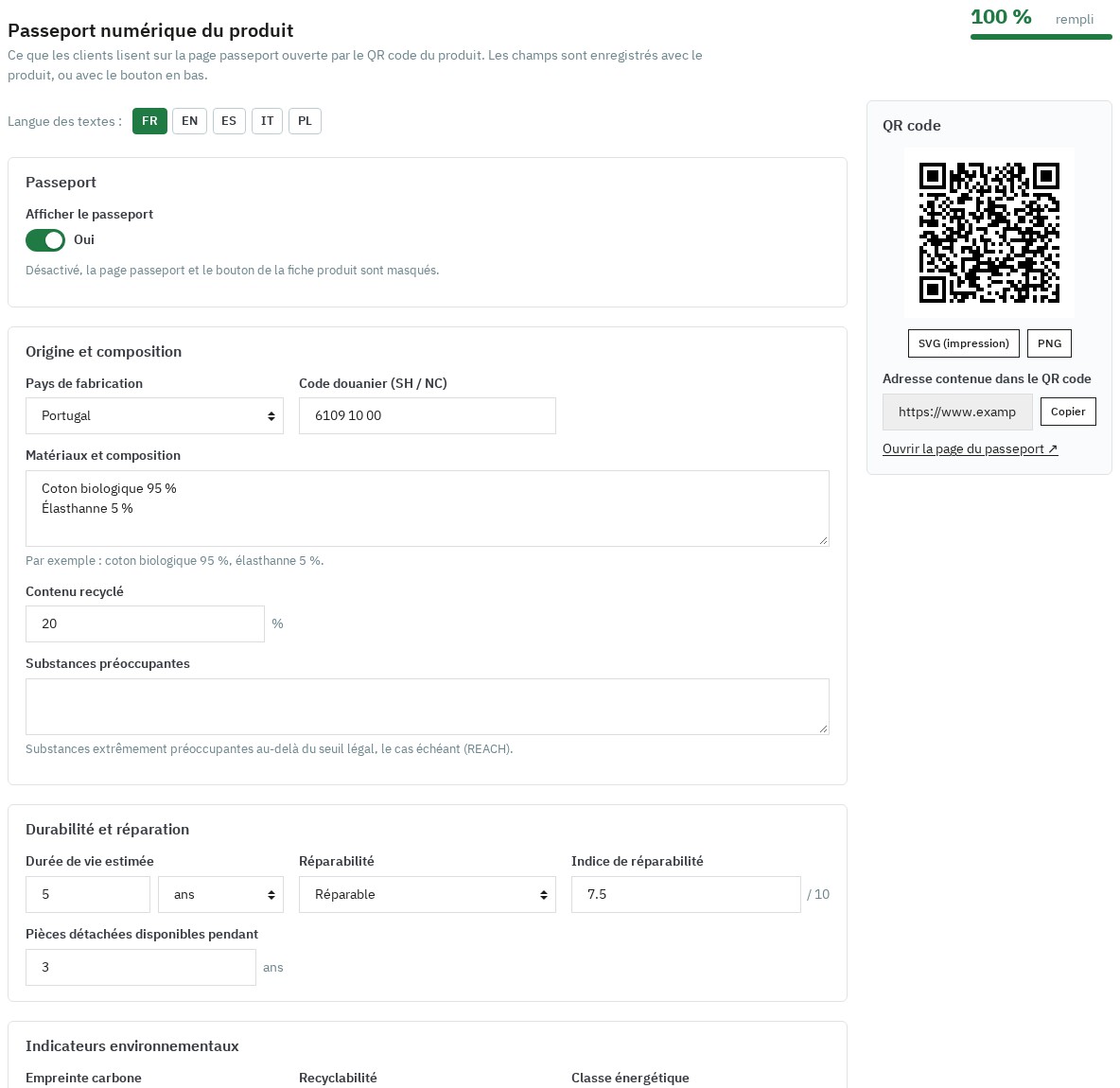Image resolution: width=1120 pixels, height=1088 pixels.
Task: Click the Passeport numérique du produit title
Action: tap(150, 30)
